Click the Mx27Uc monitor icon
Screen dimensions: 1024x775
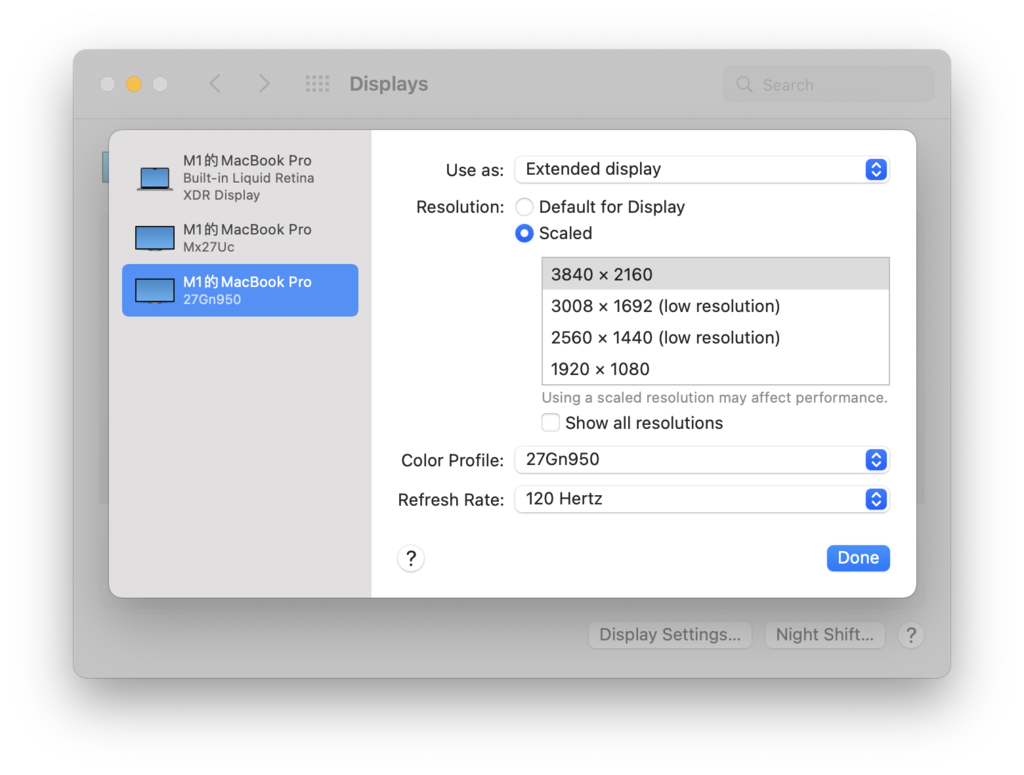pos(155,238)
